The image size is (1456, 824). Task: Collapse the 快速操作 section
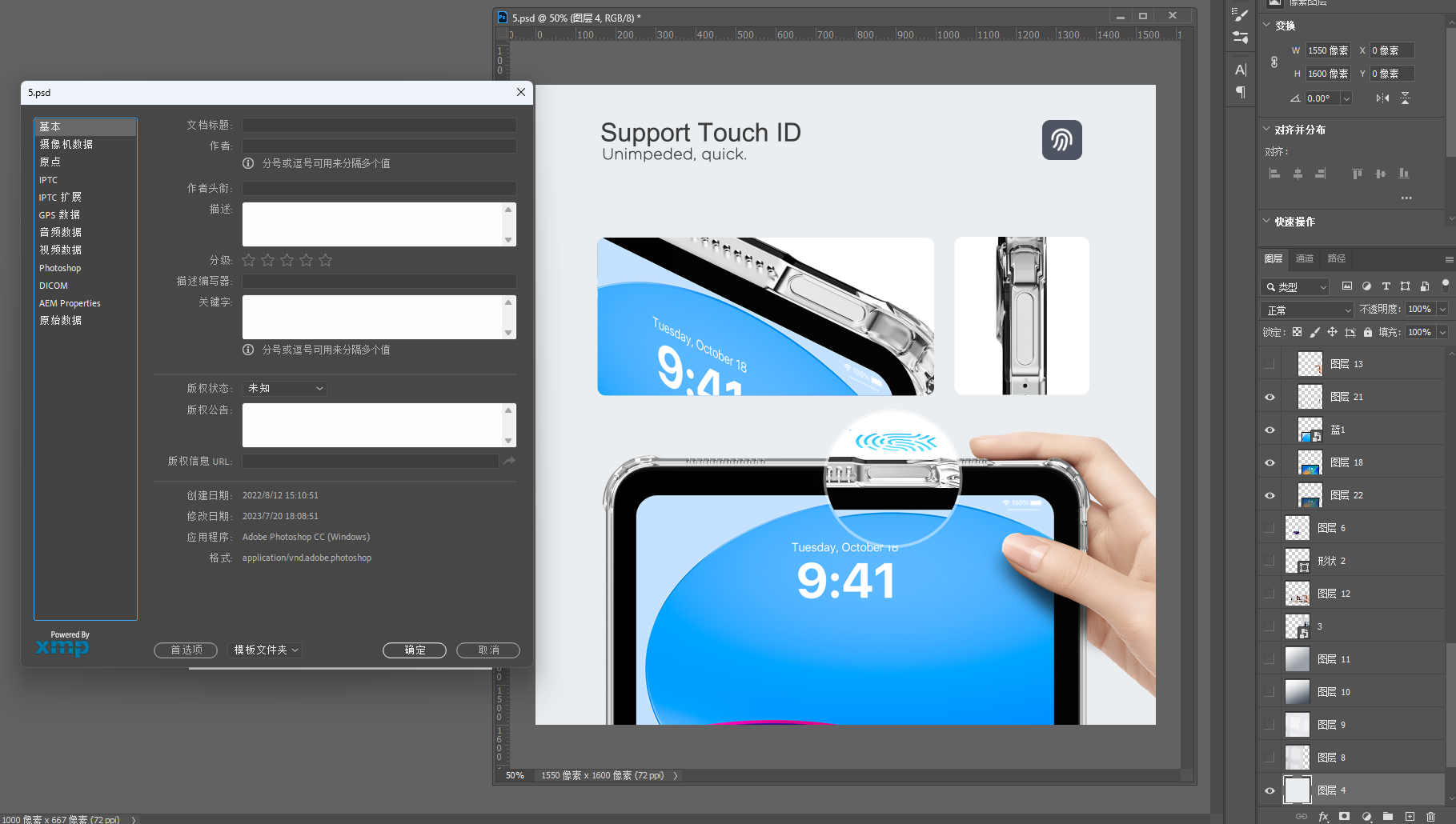pyautogui.click(x=1266, y=222)
